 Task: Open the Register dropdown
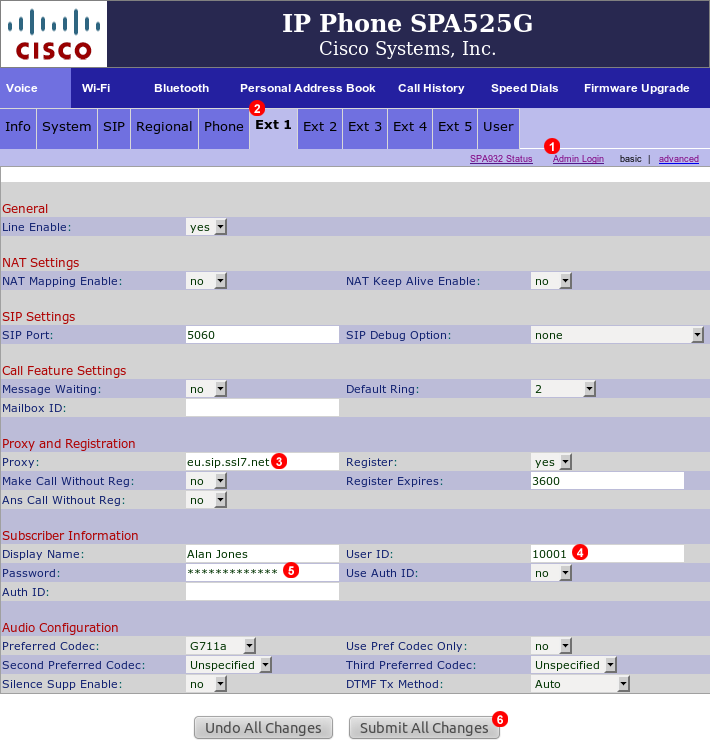(551, 462)
